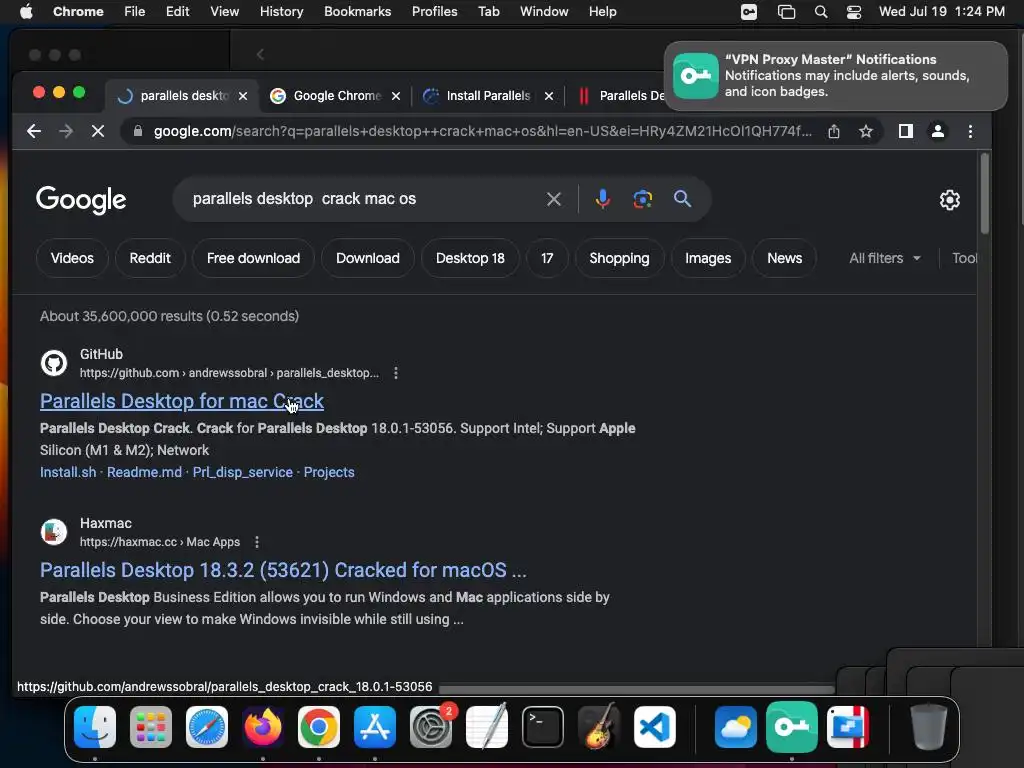Select the Shopping filter chip
The width and height of the screenshot is (1024, 768).
coord(619,258)
